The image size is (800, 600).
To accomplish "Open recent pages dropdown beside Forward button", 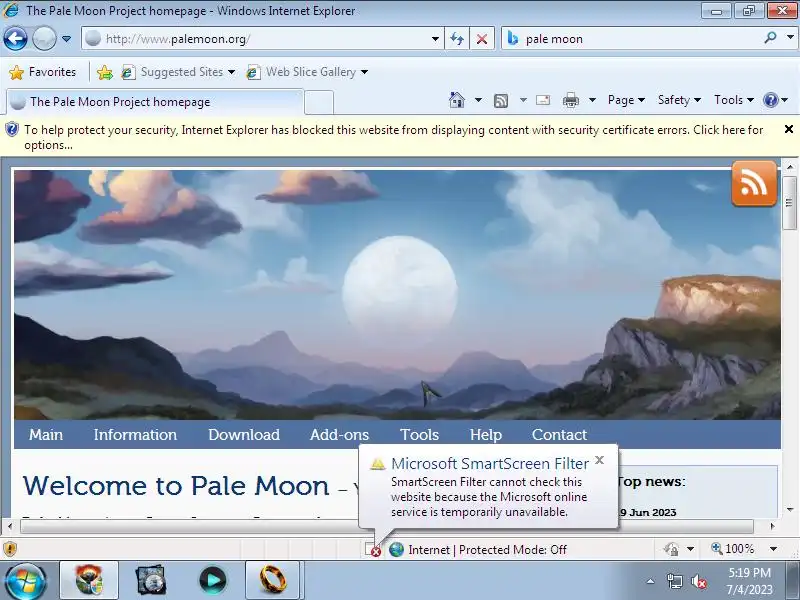I will [x=66, y=39].
